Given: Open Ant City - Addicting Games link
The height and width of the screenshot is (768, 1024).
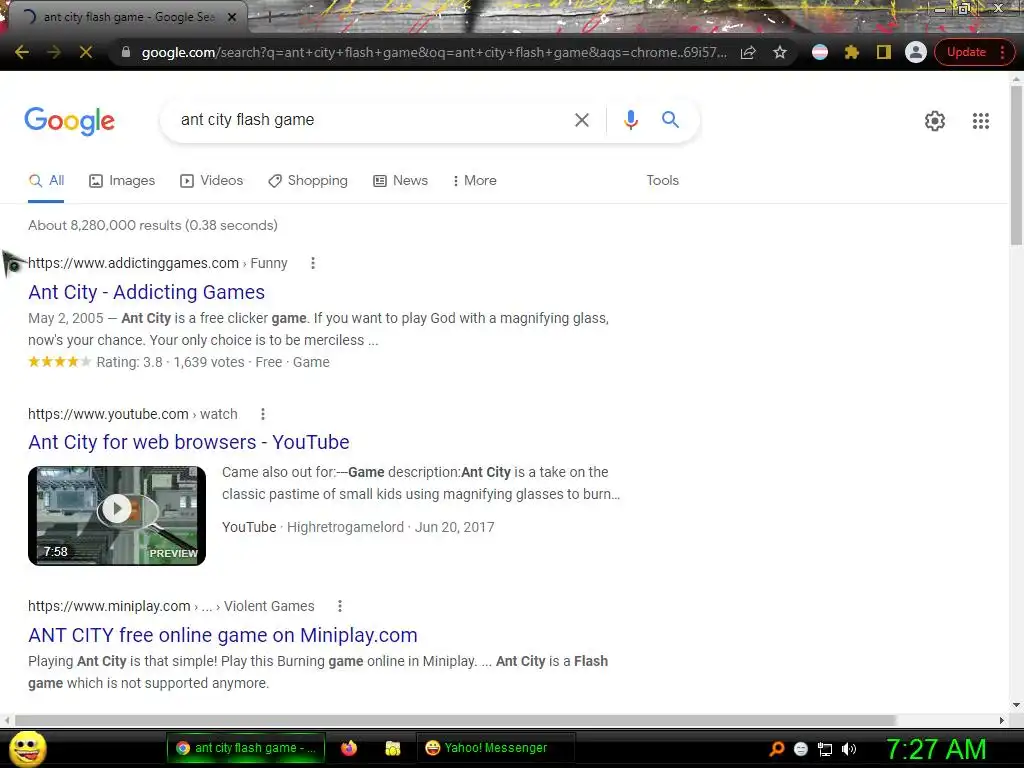Looking at the screenshot, I should click(146, 292).
